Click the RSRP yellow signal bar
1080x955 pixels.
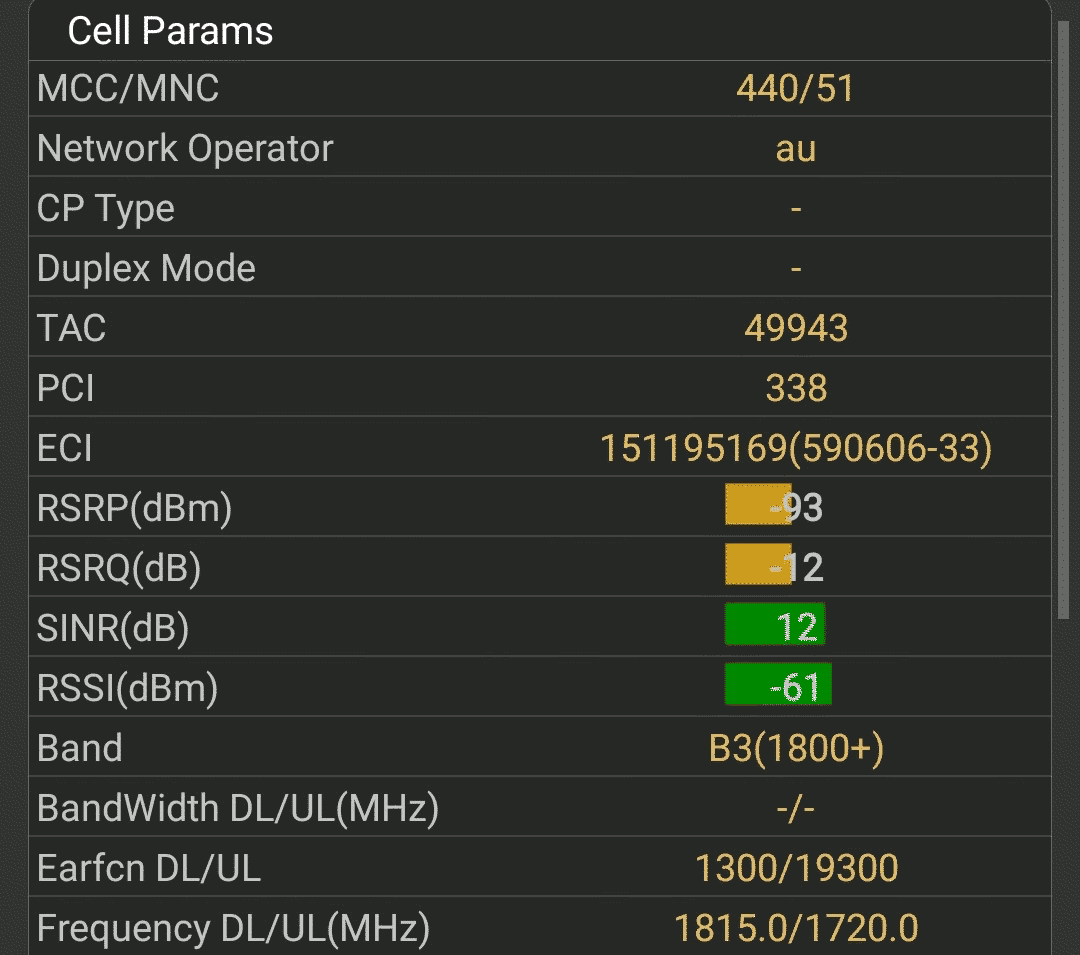[x=757, y=505]
